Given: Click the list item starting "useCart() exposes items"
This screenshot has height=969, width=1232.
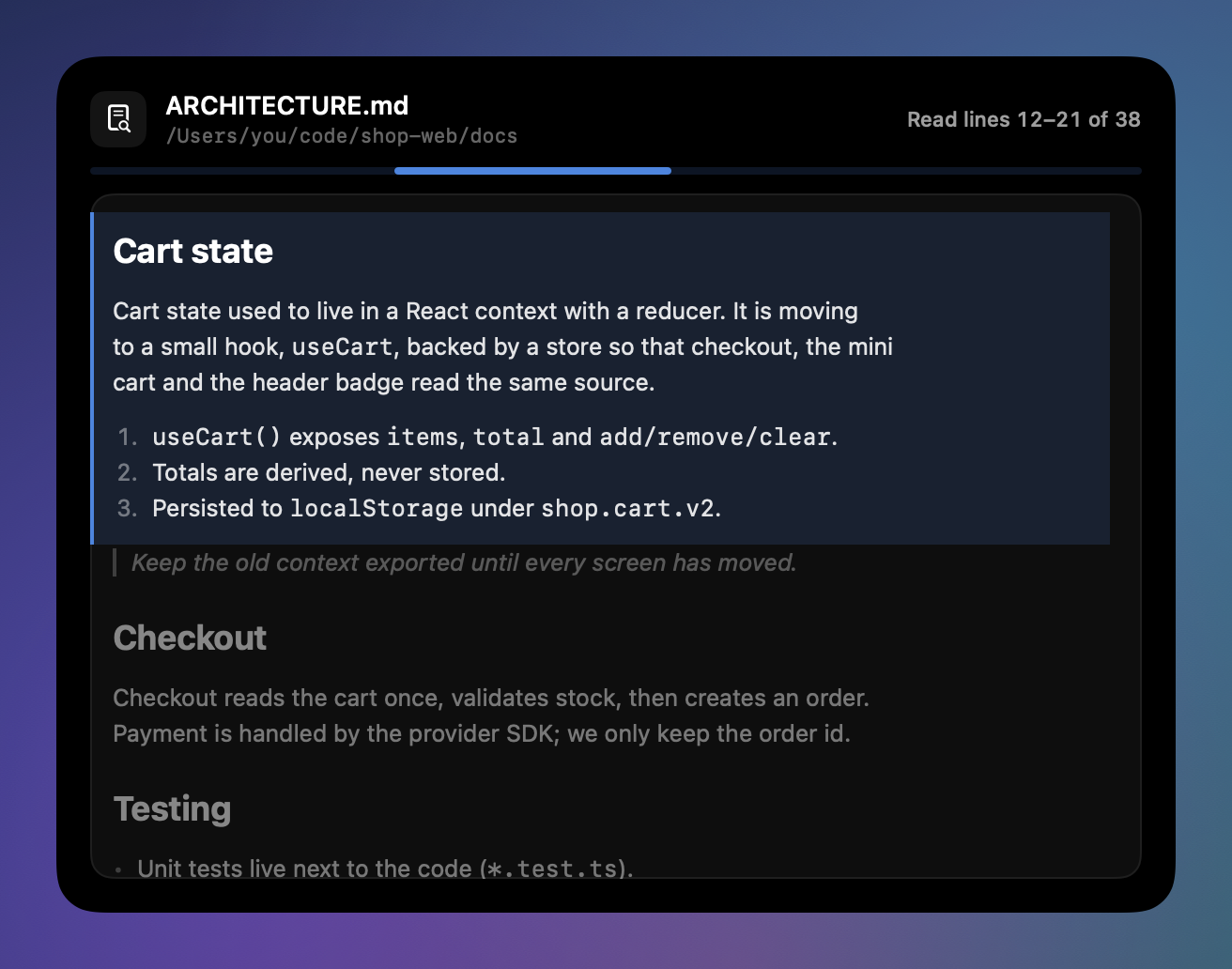Looking at the screenshot, I should click(x=495, y=437).
